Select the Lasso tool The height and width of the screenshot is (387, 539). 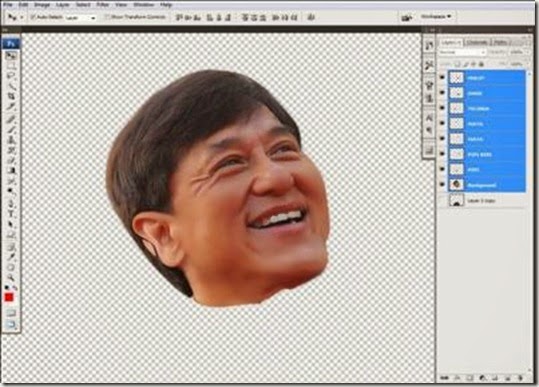11,75
